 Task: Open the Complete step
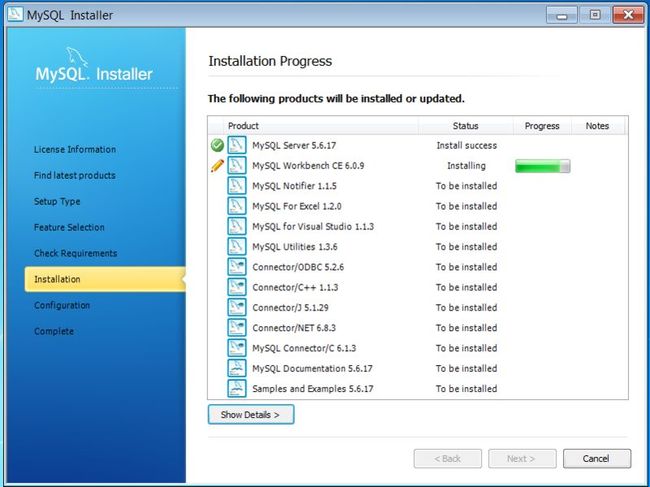[x=54, y=332]
